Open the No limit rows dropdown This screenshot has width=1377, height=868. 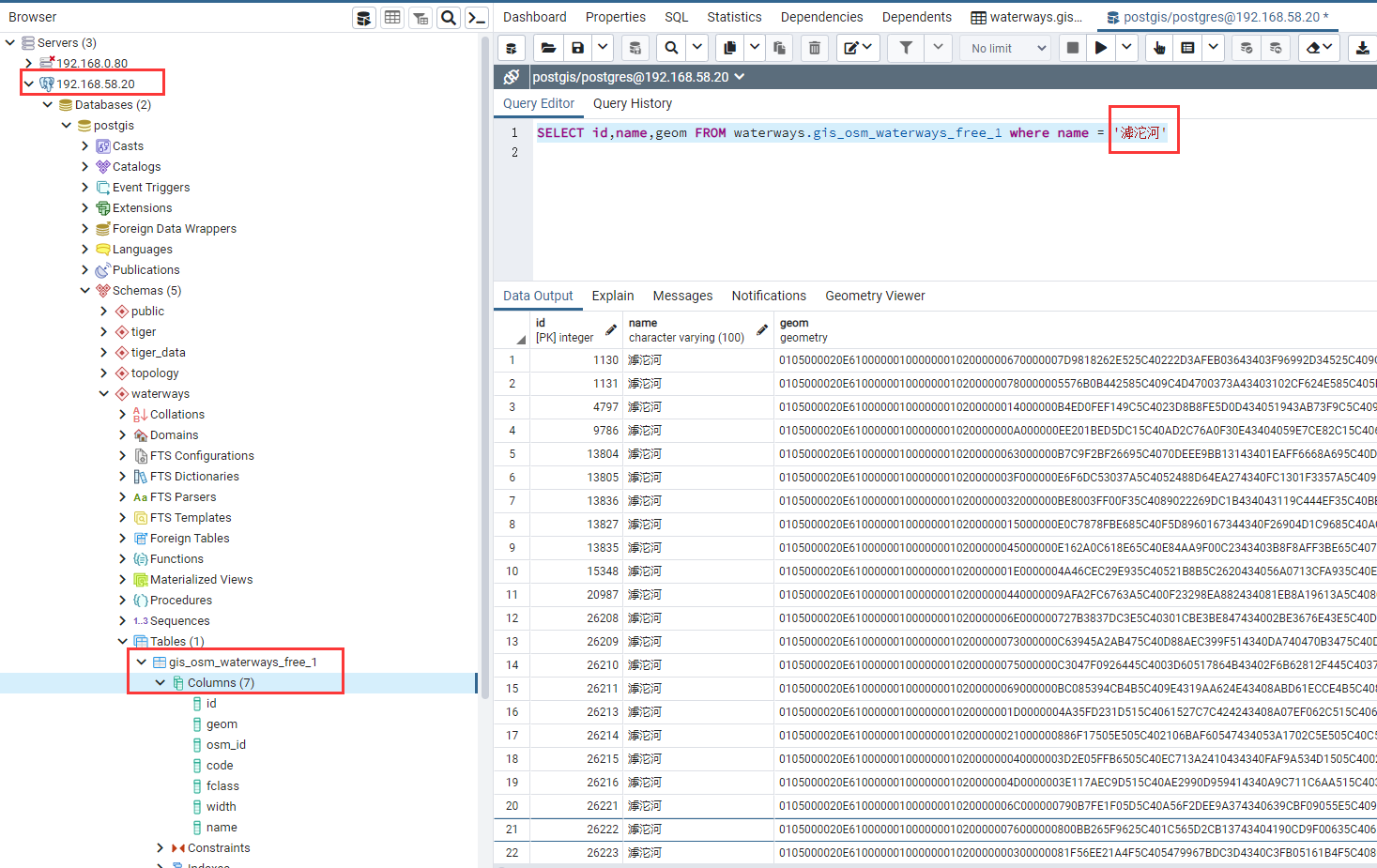click(x=1008, y=48)
